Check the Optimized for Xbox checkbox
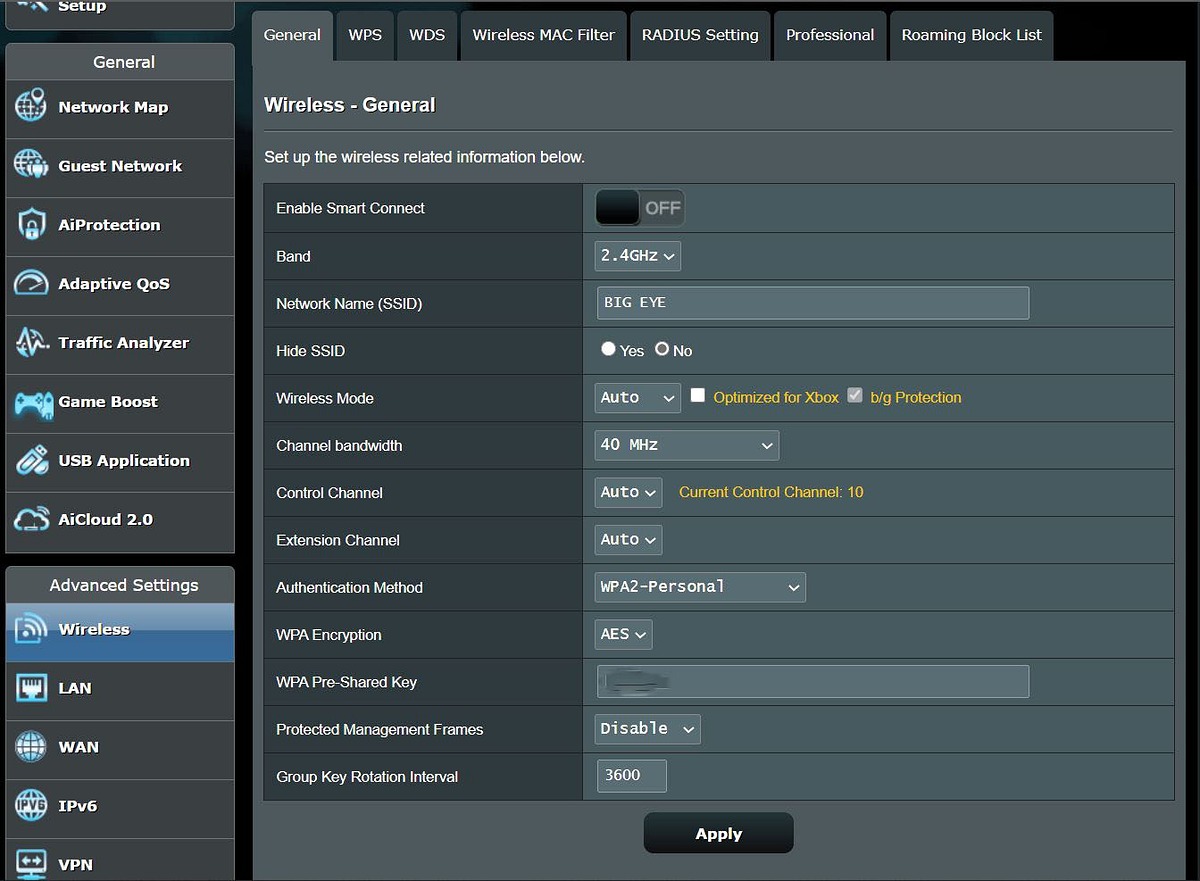 click(698, 396)
